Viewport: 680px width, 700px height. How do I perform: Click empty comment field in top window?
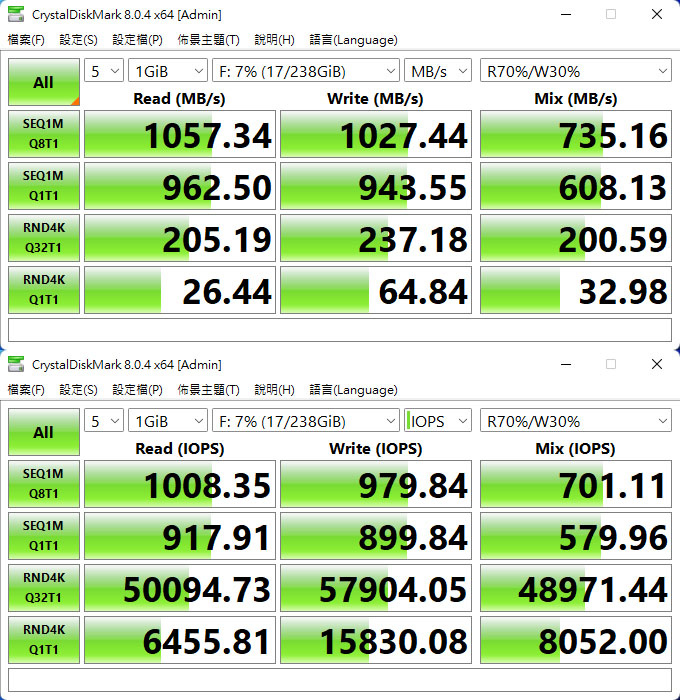tap(340, 330)
